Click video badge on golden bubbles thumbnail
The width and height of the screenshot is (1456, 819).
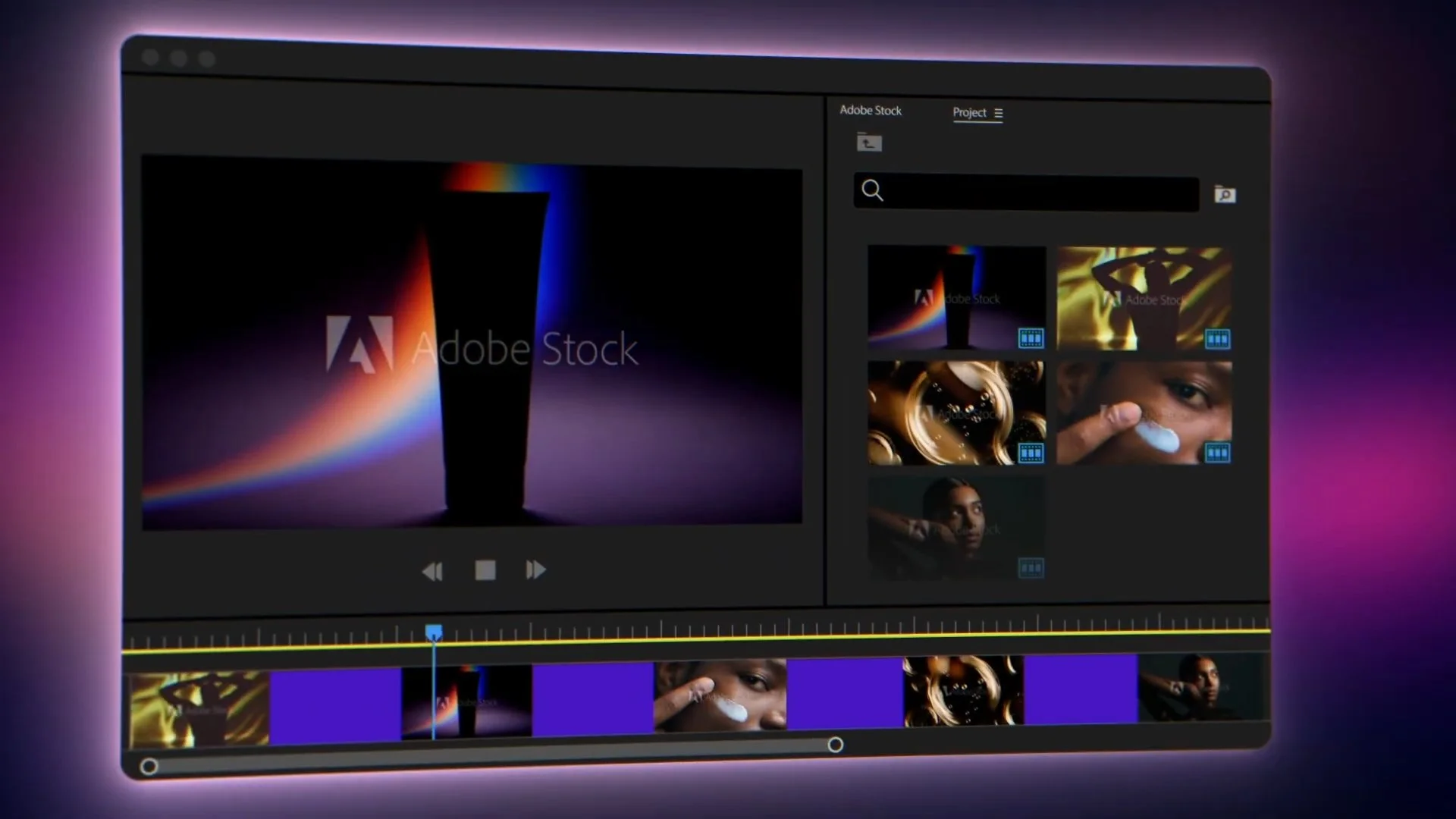[x=1031, y=453]
